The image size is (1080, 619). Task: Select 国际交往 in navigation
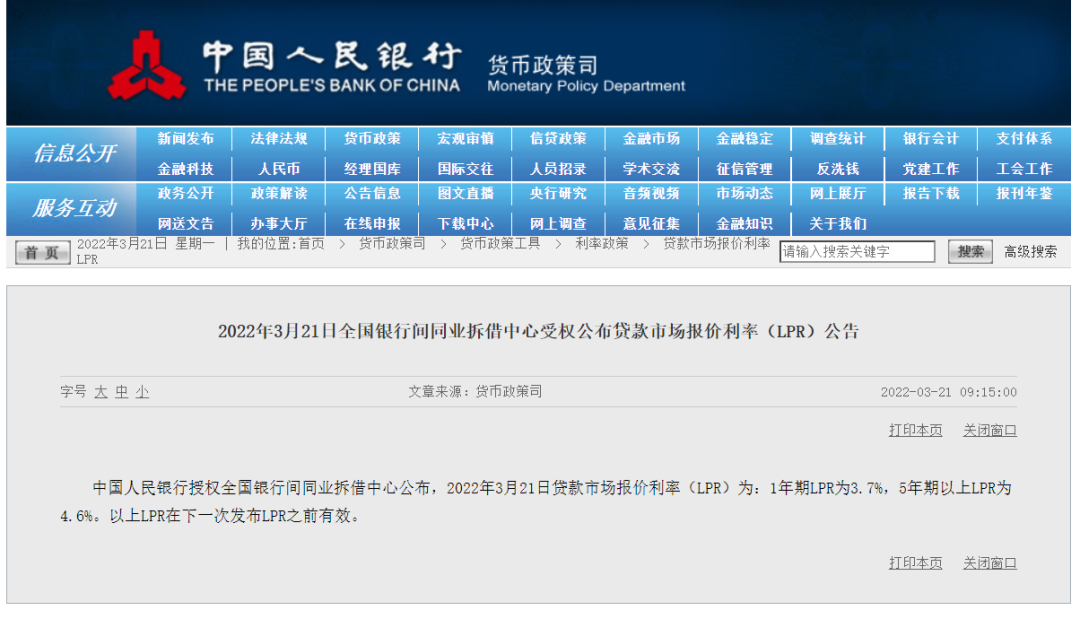click(465, 169)
